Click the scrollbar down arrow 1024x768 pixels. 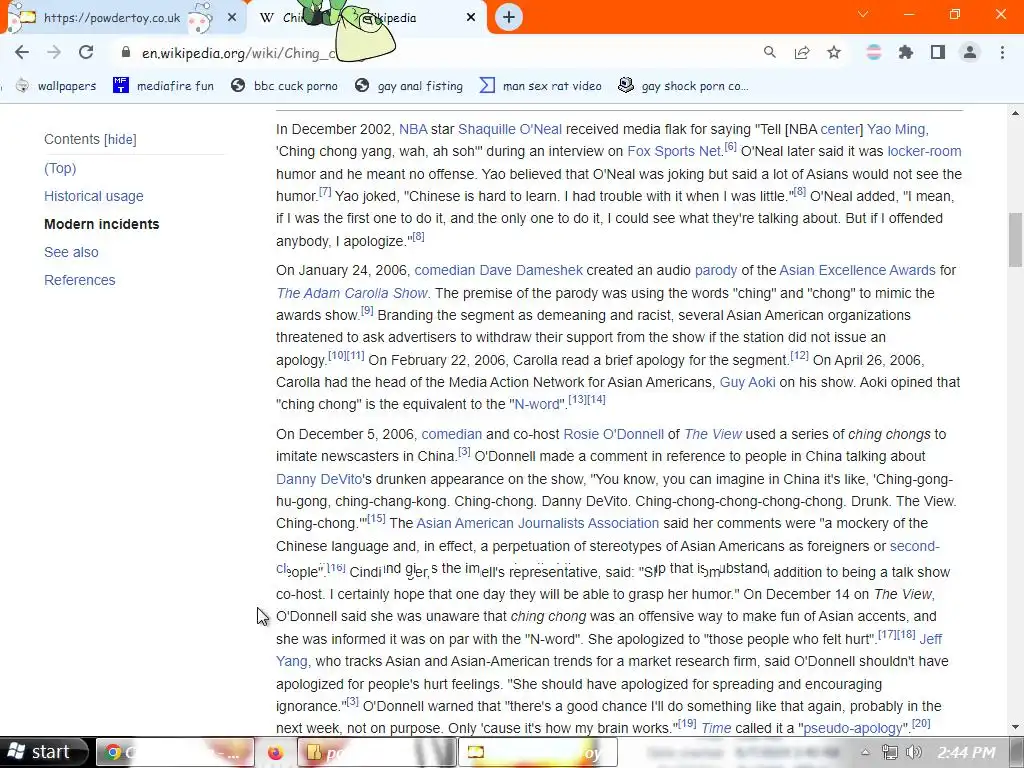[1015, 727]
